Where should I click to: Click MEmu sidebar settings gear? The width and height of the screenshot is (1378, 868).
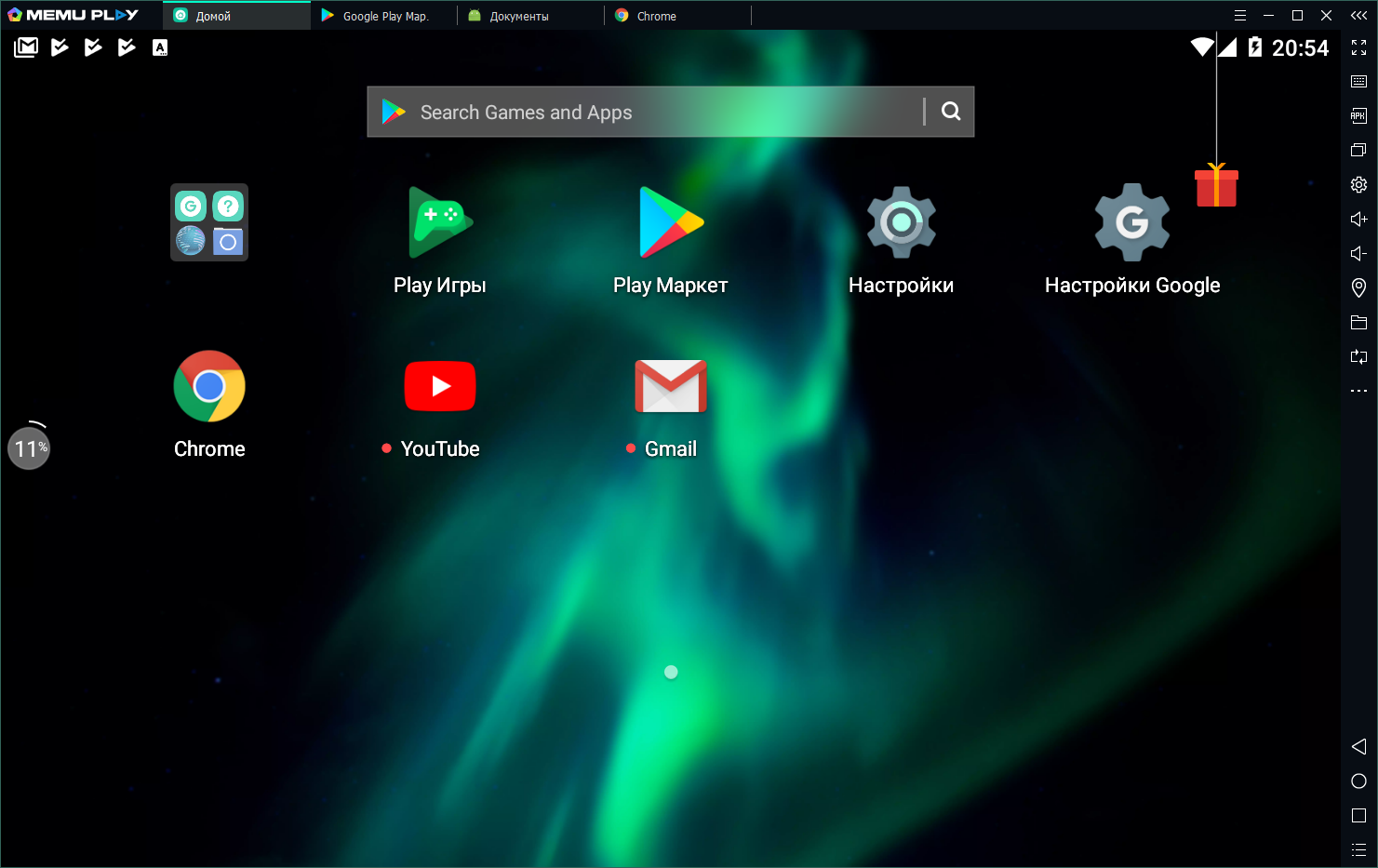tap(1358, 184)
